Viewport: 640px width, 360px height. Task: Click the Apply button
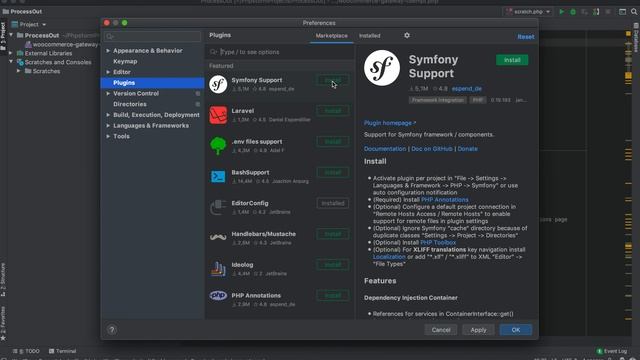[478, 330]
